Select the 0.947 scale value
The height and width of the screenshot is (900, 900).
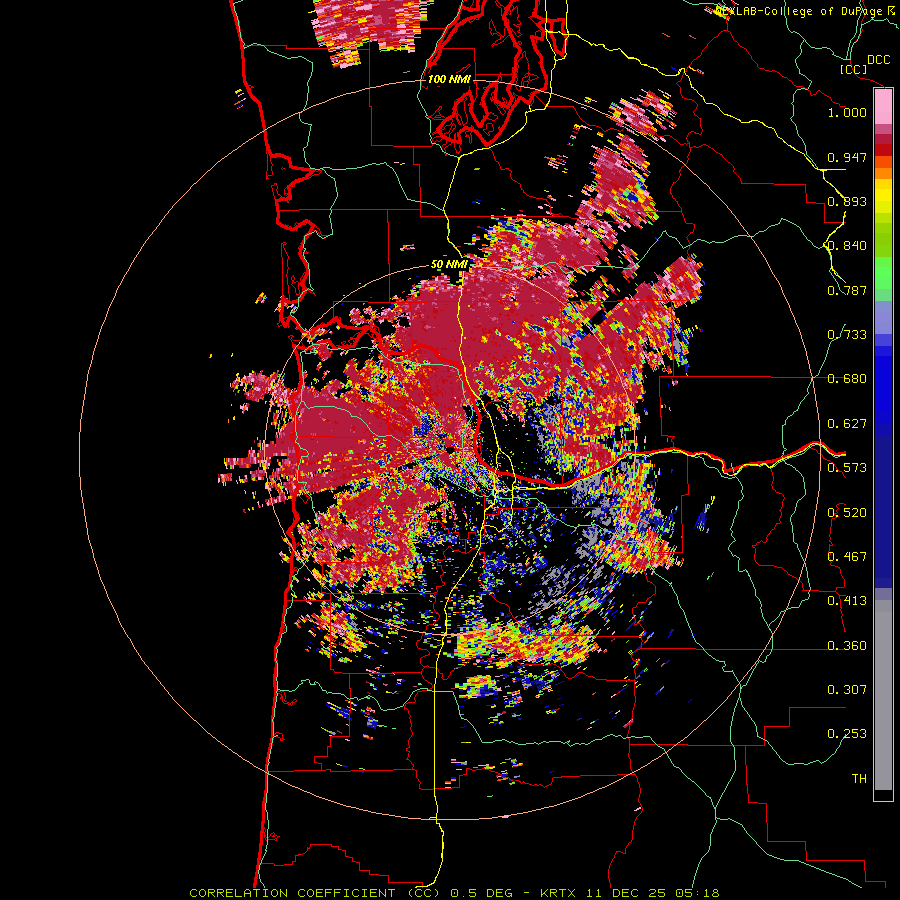847,157
